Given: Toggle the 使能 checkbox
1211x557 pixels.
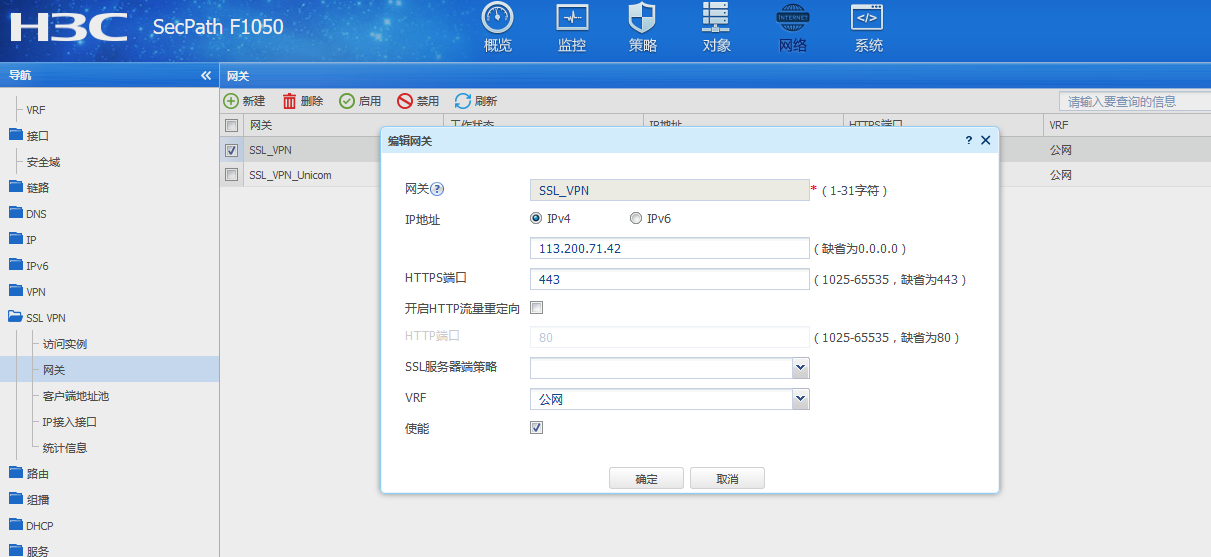Looking at the screenshot, I should tap(536, 428).
